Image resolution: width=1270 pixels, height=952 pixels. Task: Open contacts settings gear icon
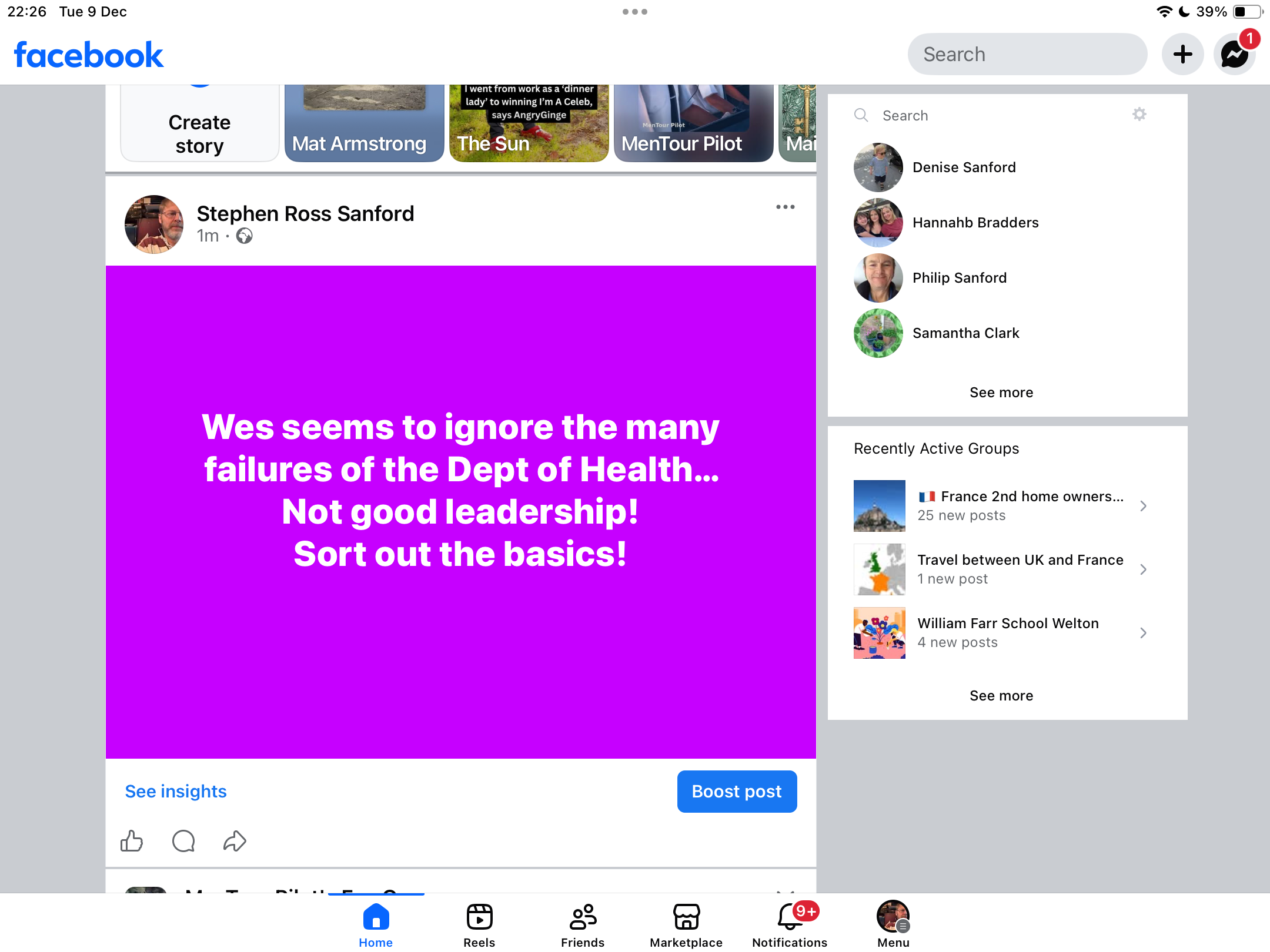[1139, 114]
